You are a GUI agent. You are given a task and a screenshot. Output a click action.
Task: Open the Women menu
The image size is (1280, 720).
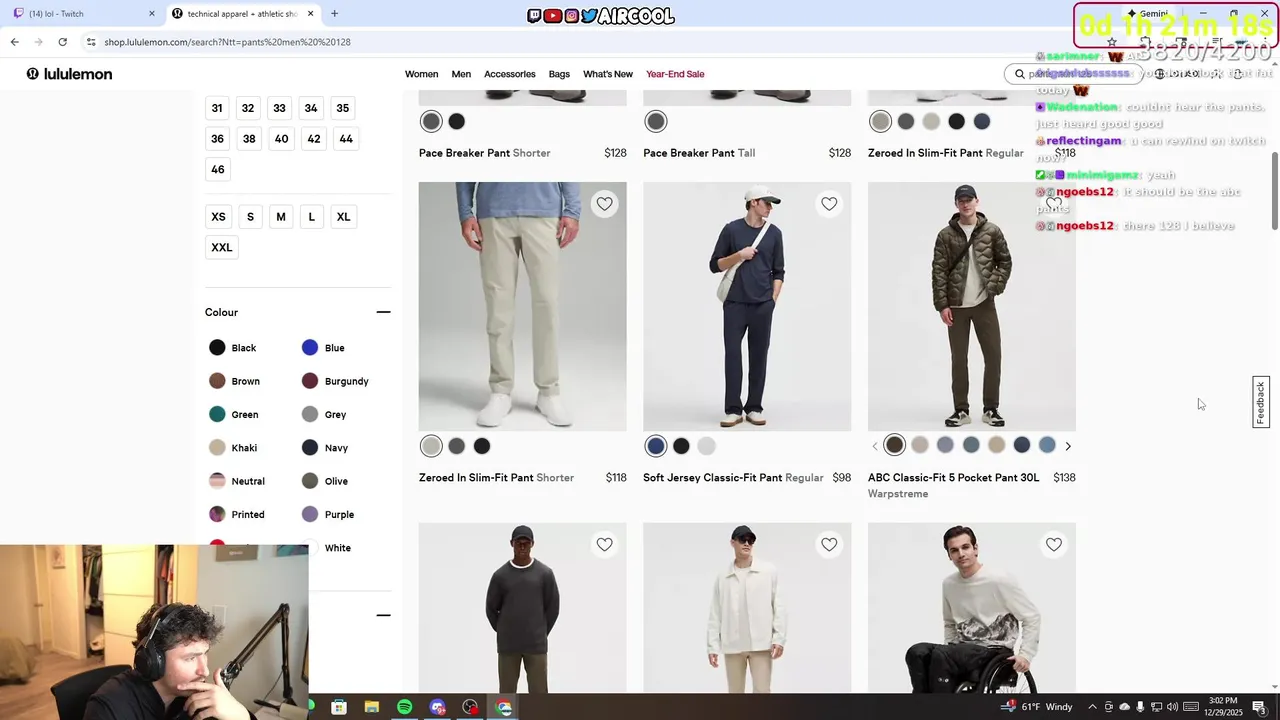(x=421, y=74)
